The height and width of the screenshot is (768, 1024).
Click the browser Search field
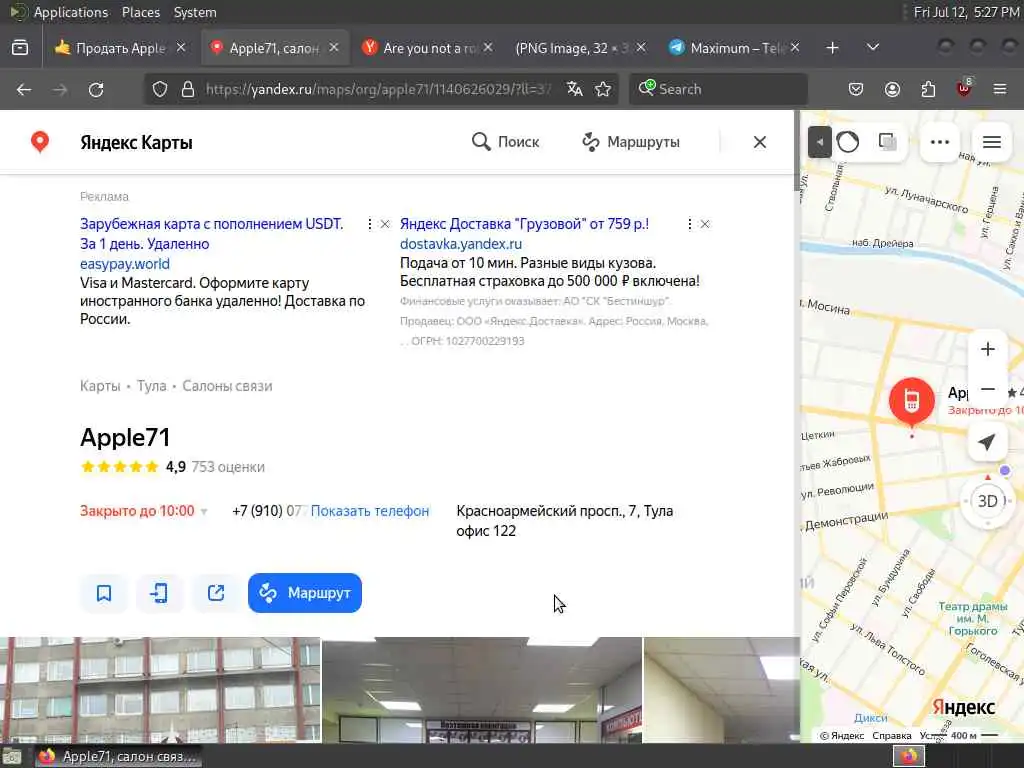tap(718, 89)
